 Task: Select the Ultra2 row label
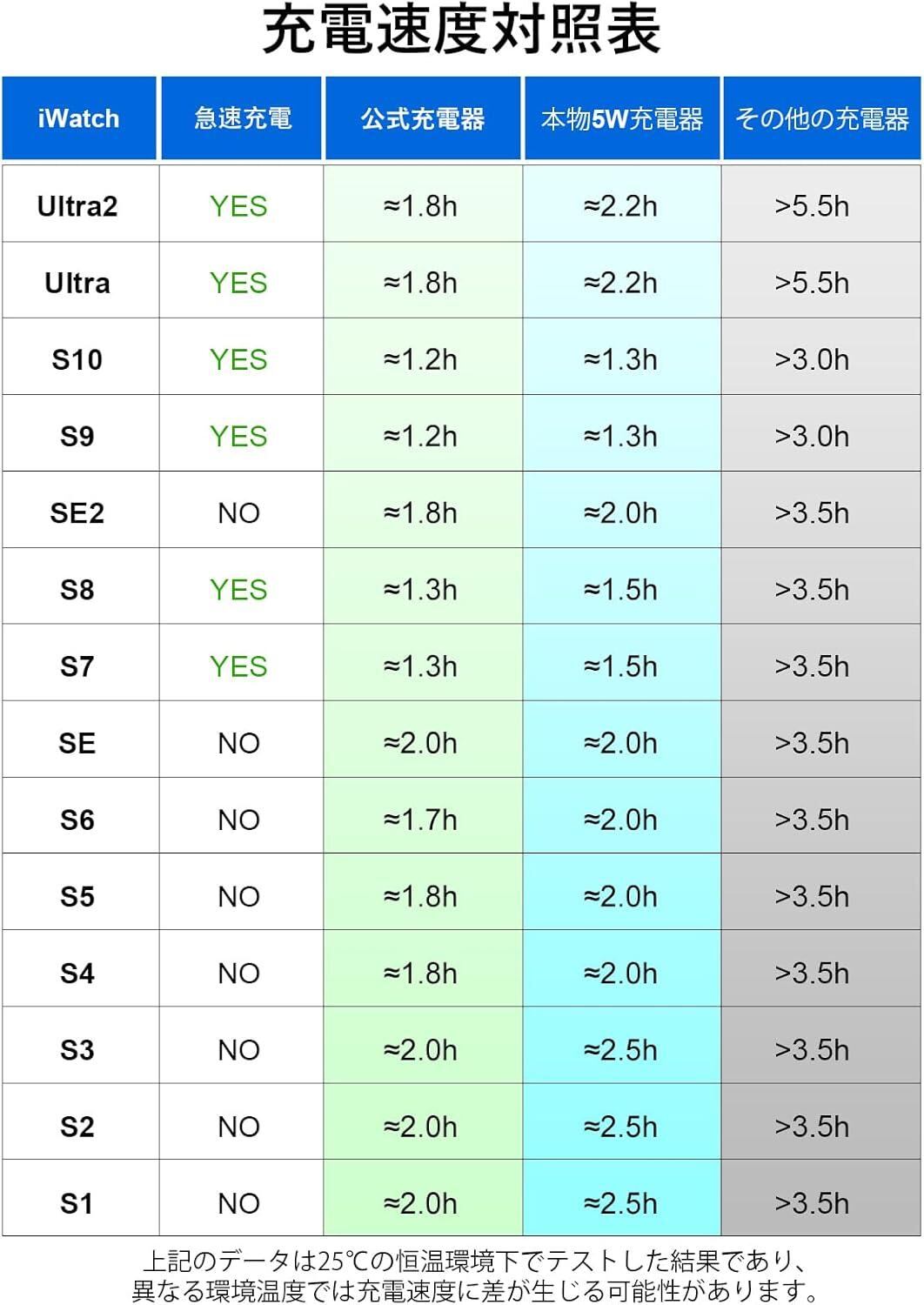point(77,206)
